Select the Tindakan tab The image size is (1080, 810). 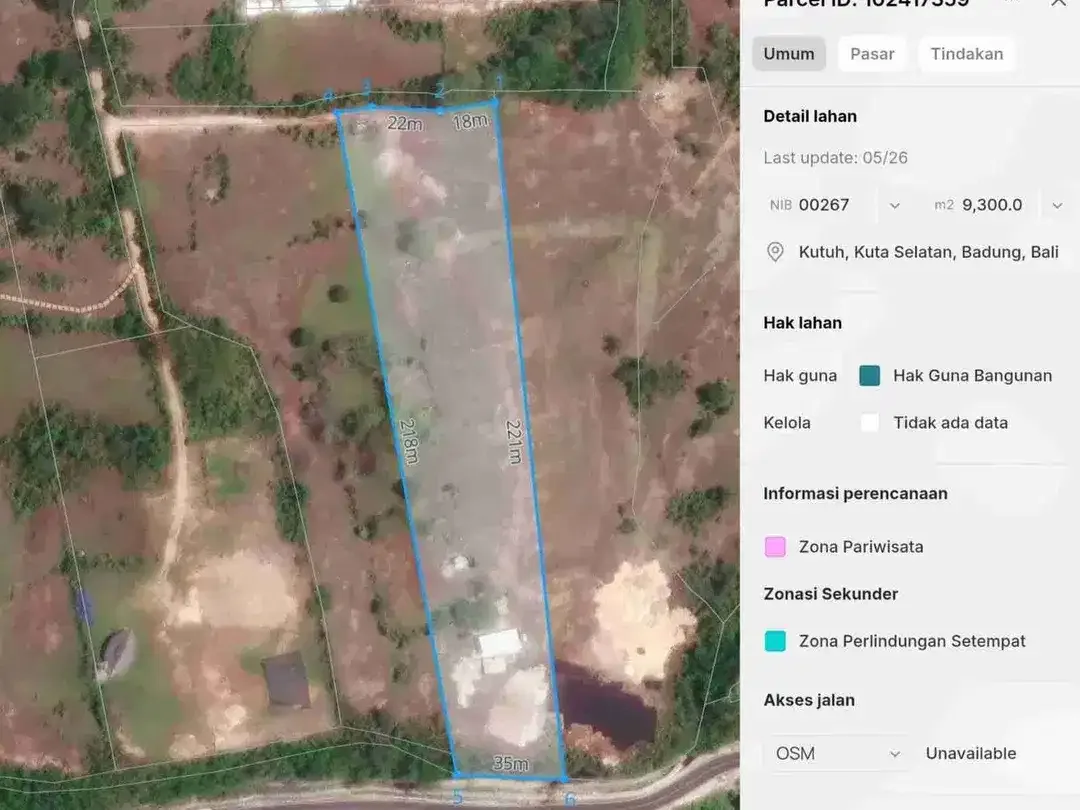(x=966, y=54)
